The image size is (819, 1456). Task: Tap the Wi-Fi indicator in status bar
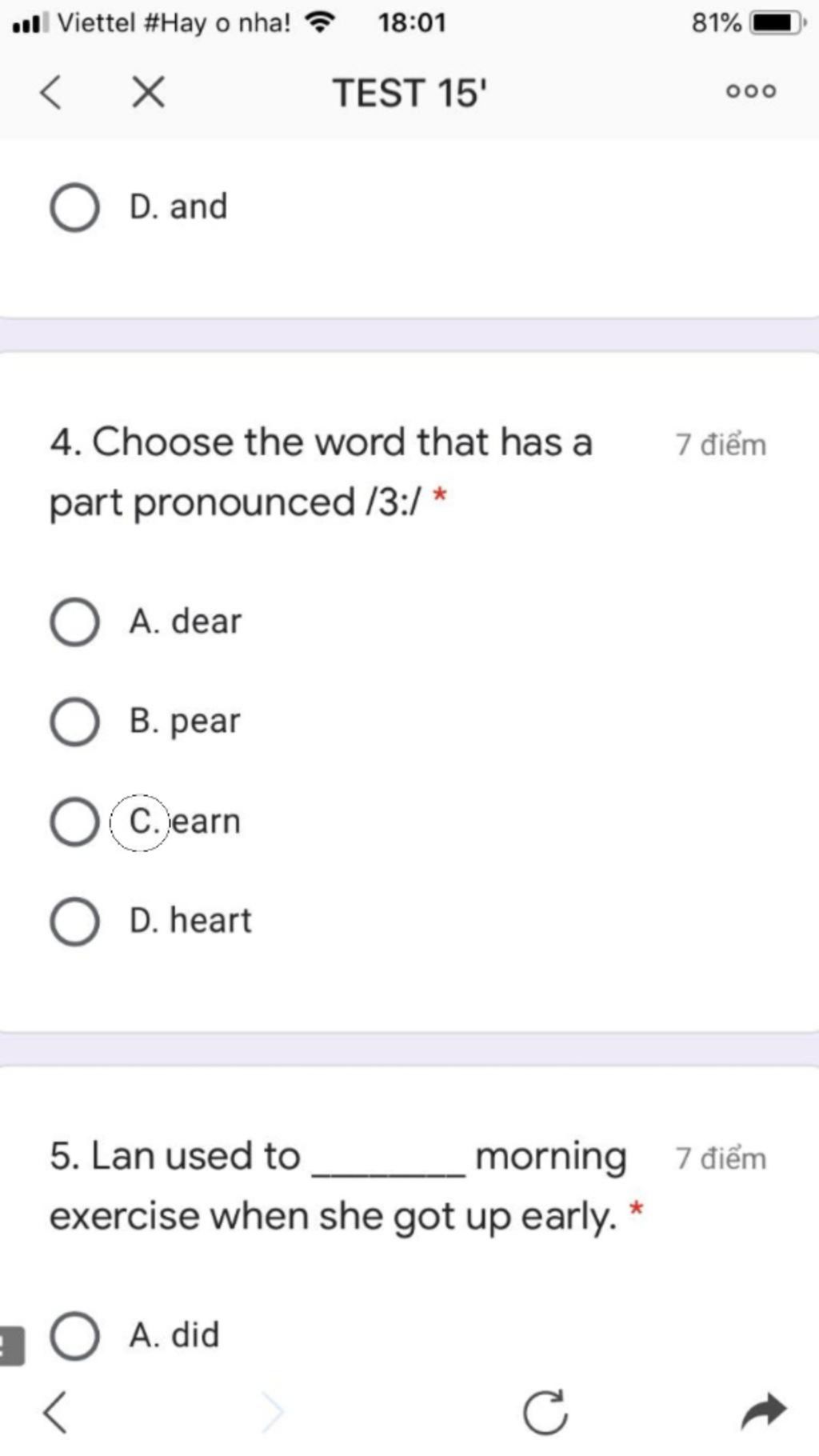pyautogui.click(x=322, y=22)
